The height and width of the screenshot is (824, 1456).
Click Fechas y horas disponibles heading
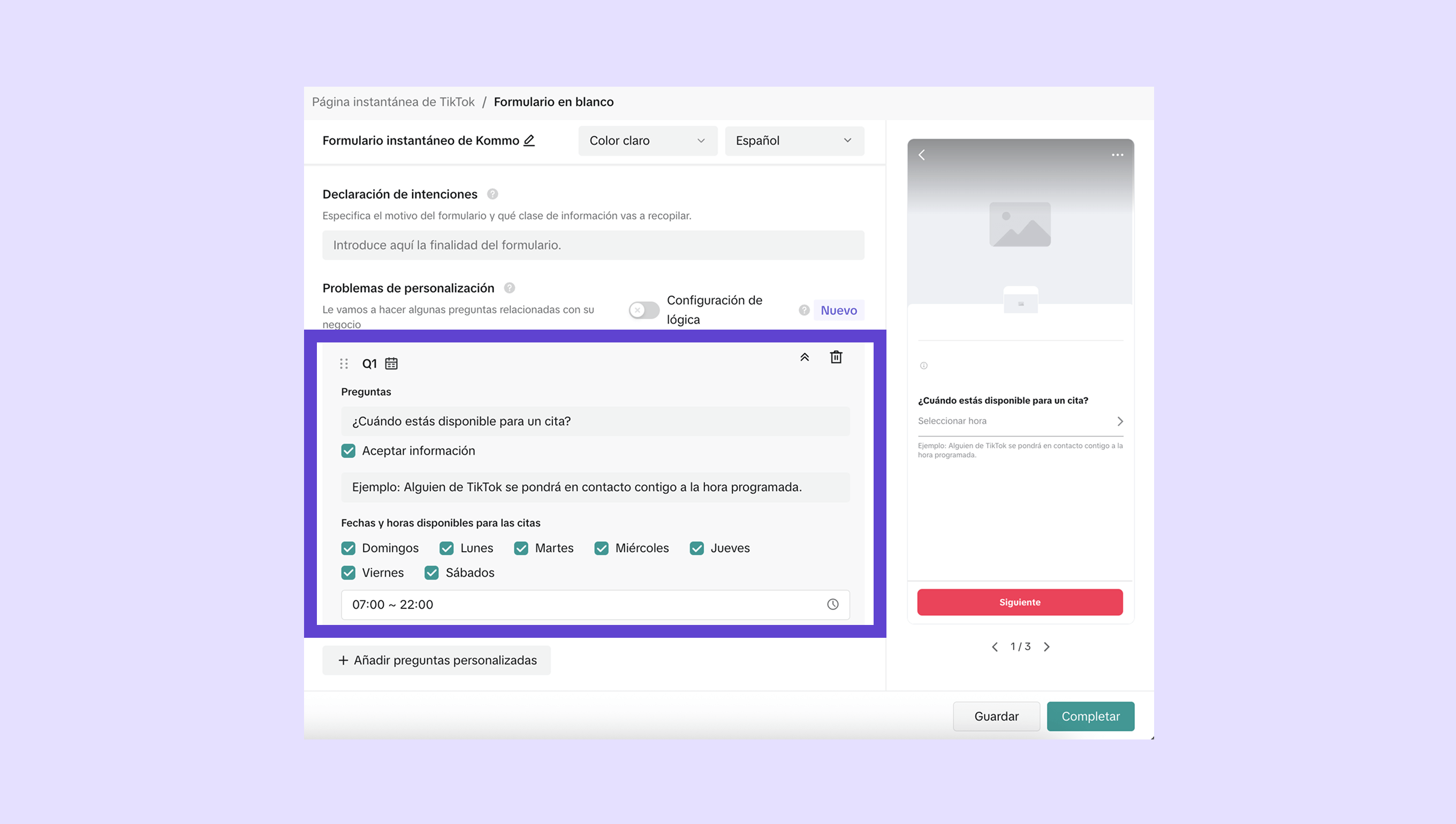[441, 523]
